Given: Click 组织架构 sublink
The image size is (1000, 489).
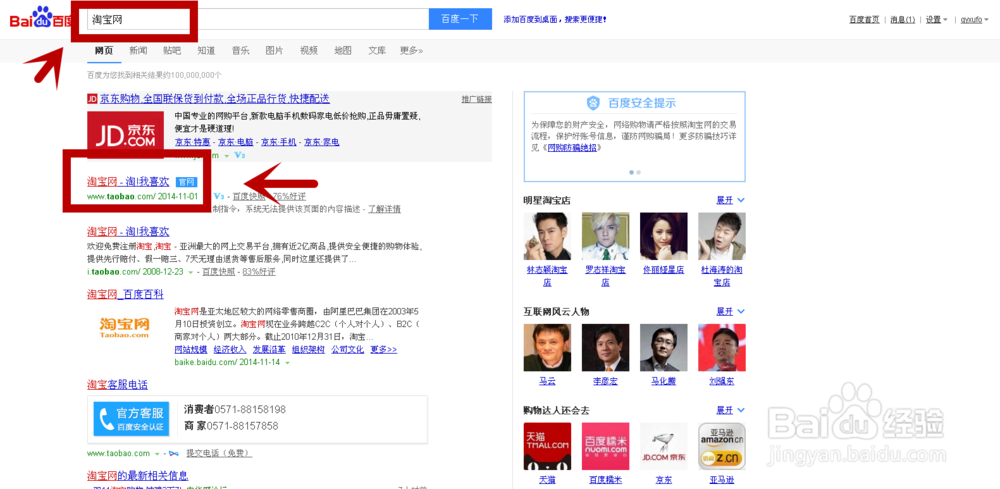Looking at the screenshot, I should (308, 349).
